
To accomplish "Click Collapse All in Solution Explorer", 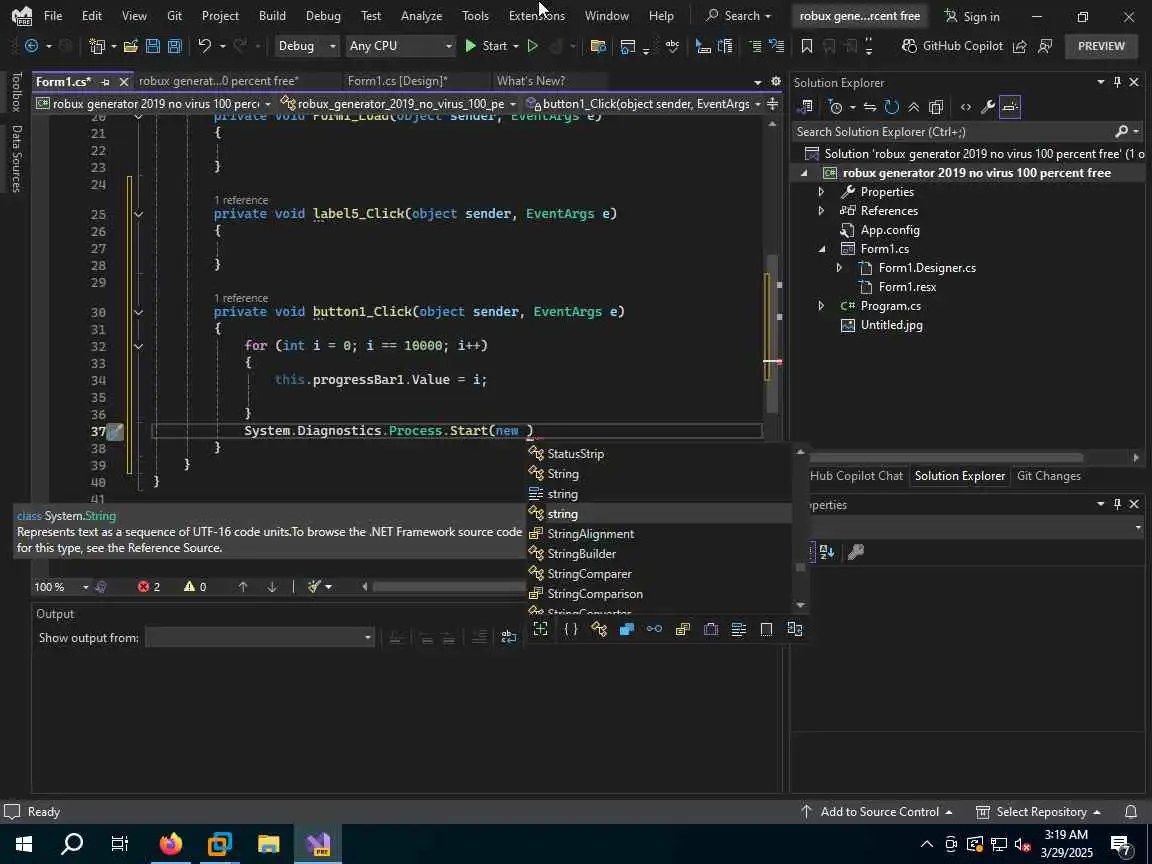I will click(x=913, y=107).
